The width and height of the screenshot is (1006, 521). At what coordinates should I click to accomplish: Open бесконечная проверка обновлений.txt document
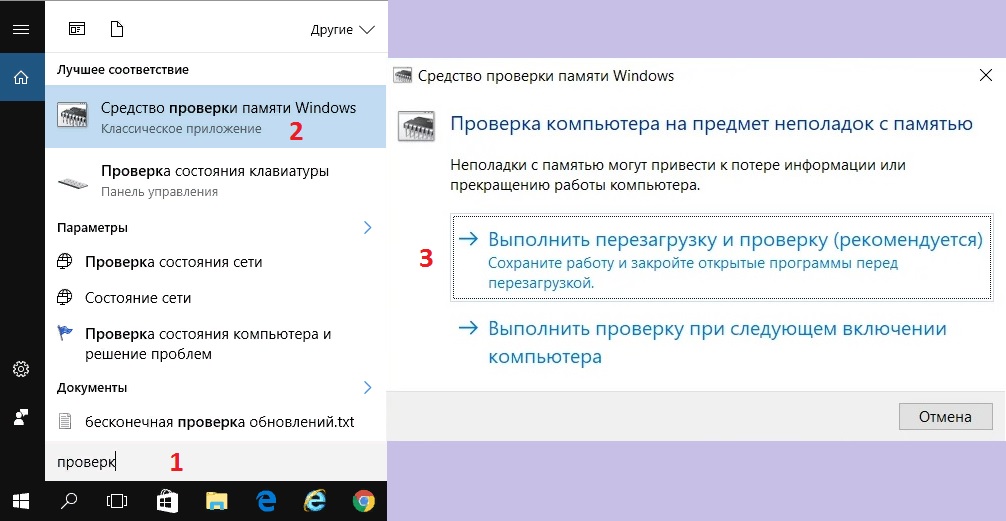tap(216, 422)
